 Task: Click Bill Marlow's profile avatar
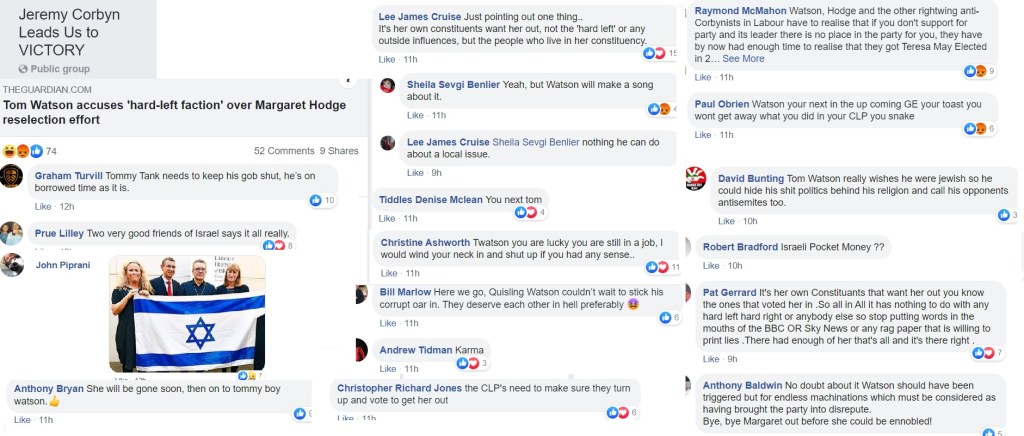click(x=361, y=294)
